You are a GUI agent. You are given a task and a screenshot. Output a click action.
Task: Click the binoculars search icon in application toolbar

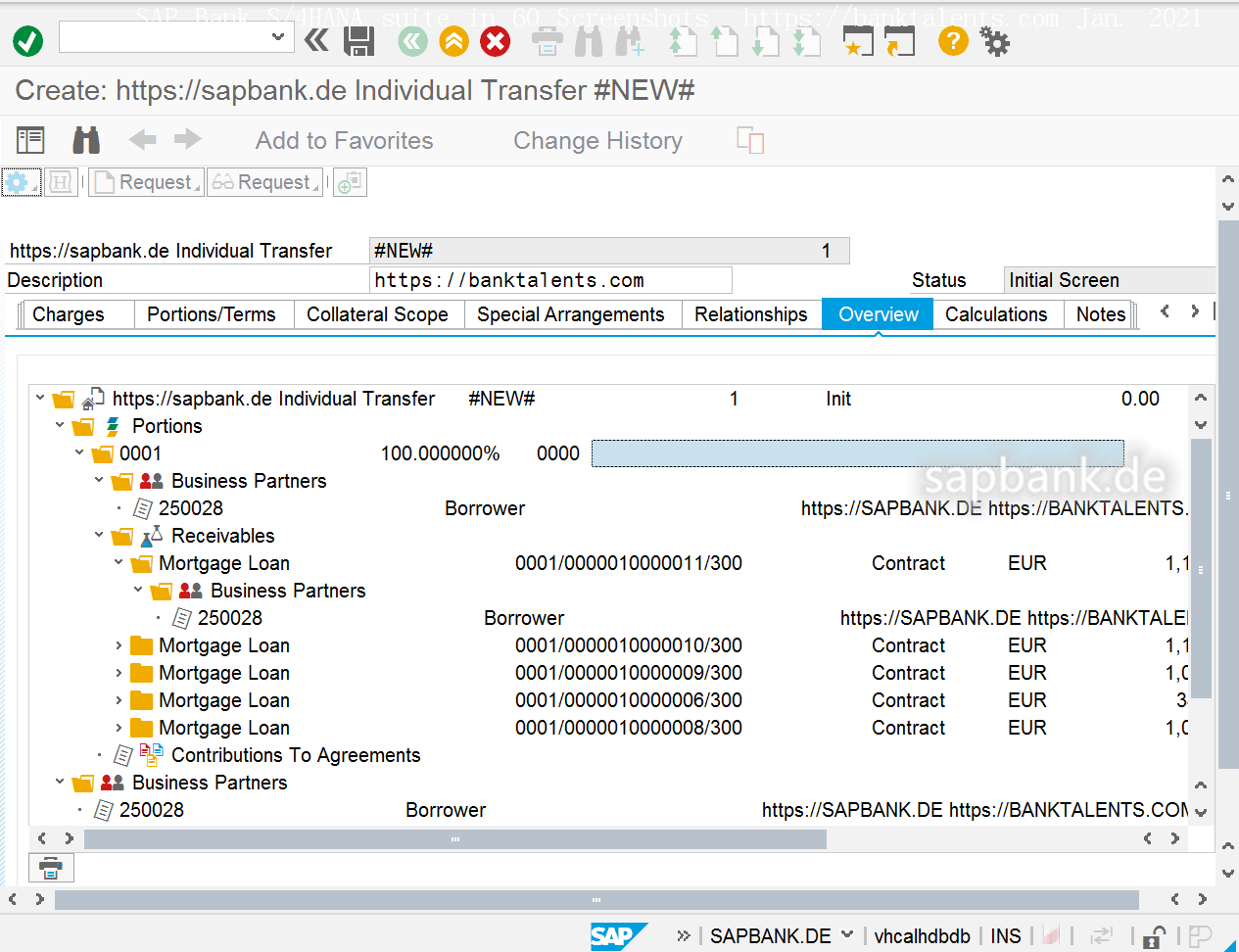(x=86, y=140)
